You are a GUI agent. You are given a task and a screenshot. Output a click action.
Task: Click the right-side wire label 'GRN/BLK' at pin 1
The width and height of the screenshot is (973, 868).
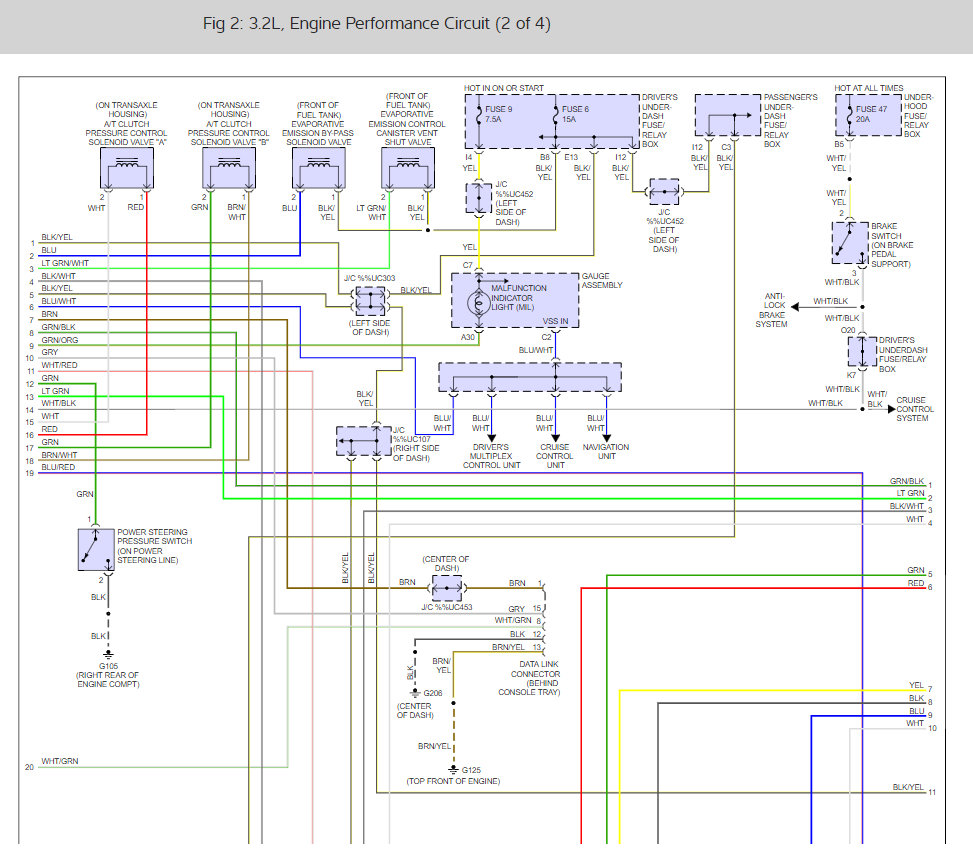click(x=907, y=481)
